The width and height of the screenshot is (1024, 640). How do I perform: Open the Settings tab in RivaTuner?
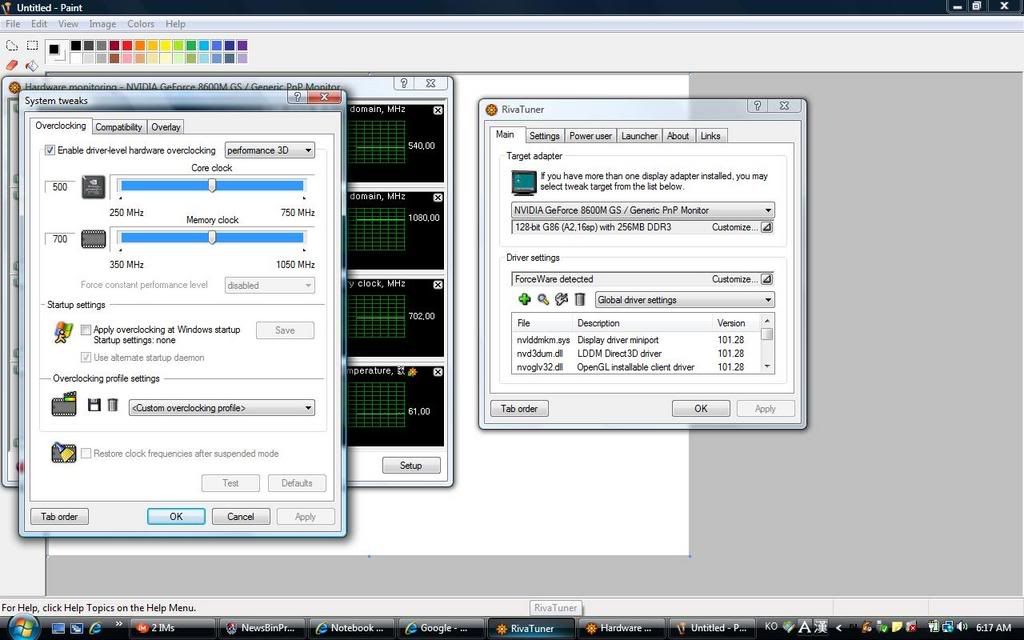click(544, 136)
